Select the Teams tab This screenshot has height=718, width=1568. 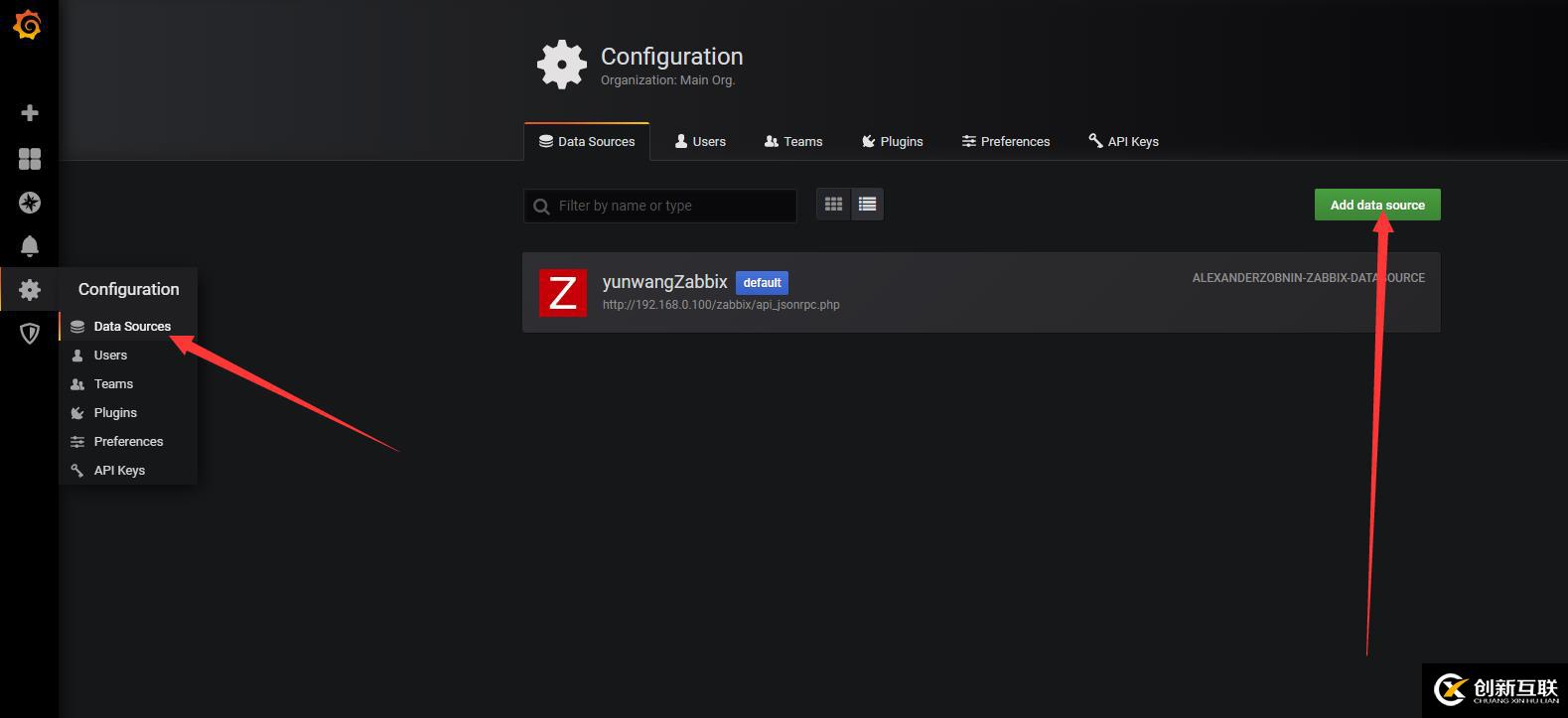point(793,141)
